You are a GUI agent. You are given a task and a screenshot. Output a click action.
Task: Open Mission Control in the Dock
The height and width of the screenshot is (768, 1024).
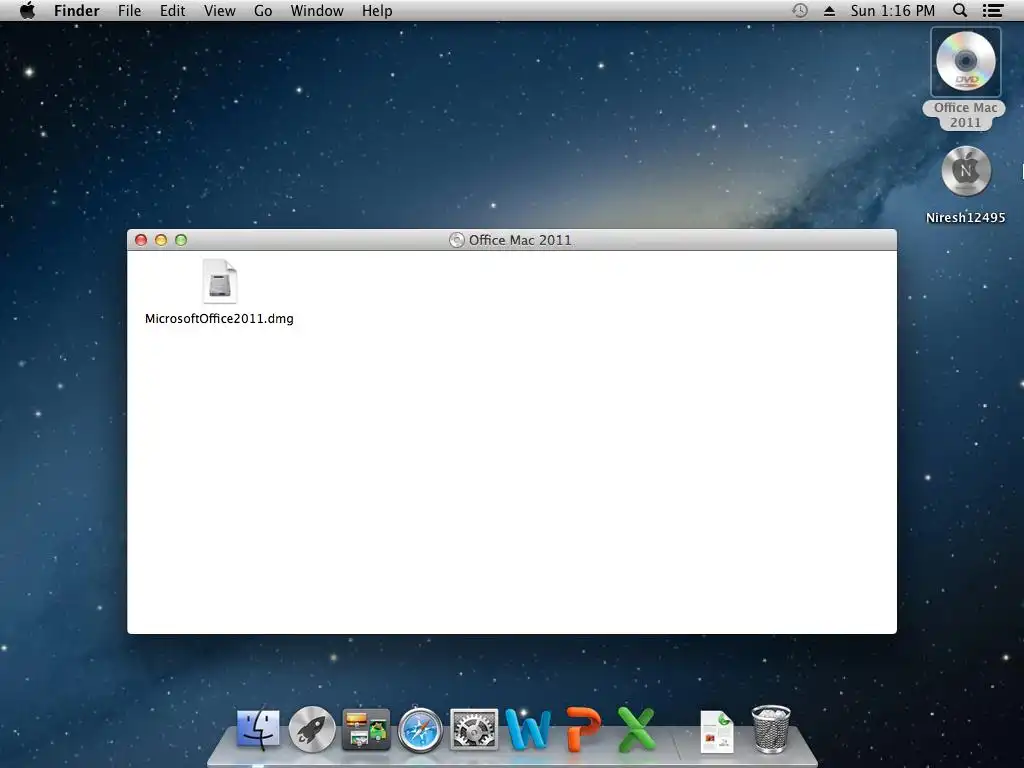point(366,729)
